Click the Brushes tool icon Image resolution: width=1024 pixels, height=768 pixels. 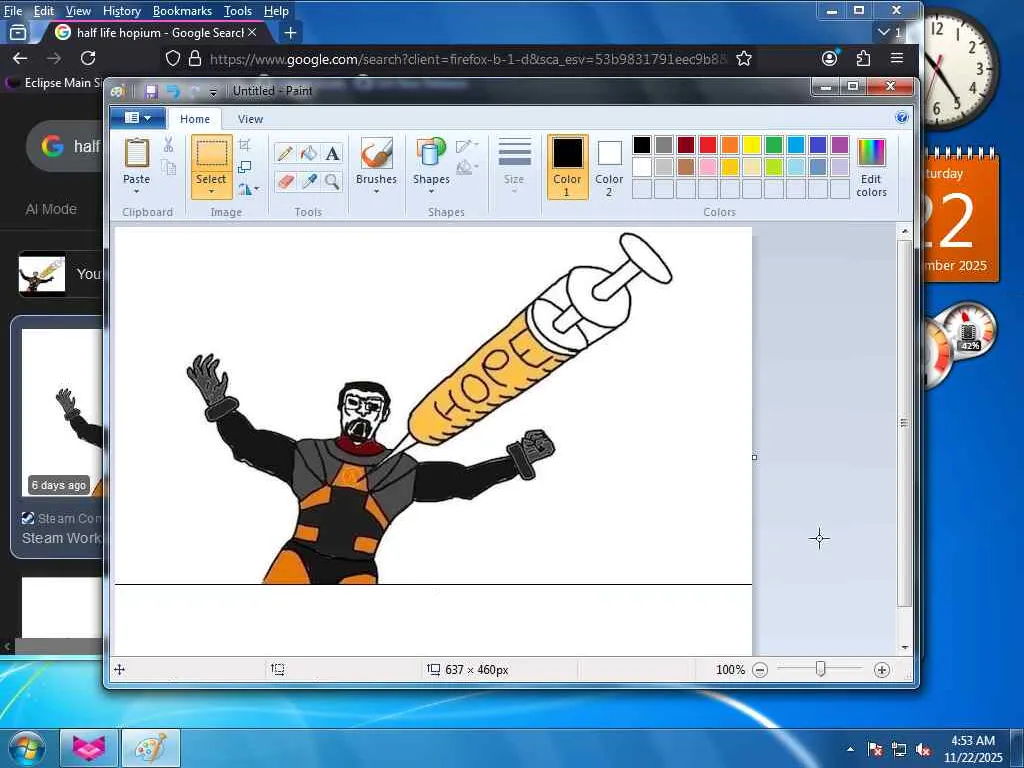click(377, 154)
